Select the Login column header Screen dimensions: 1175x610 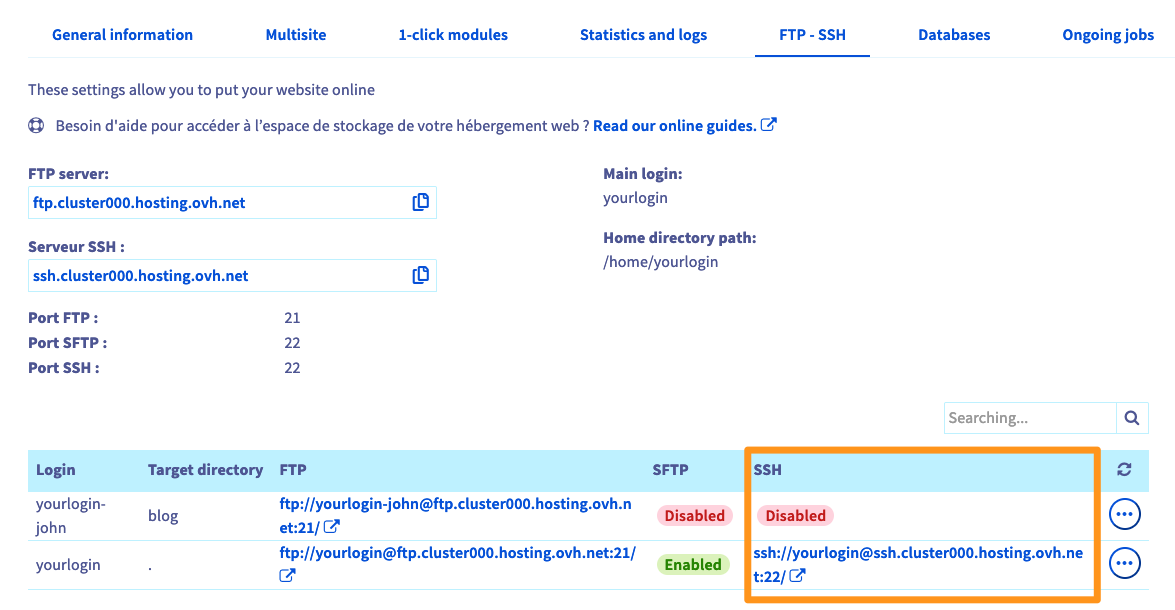pos(55,470)
